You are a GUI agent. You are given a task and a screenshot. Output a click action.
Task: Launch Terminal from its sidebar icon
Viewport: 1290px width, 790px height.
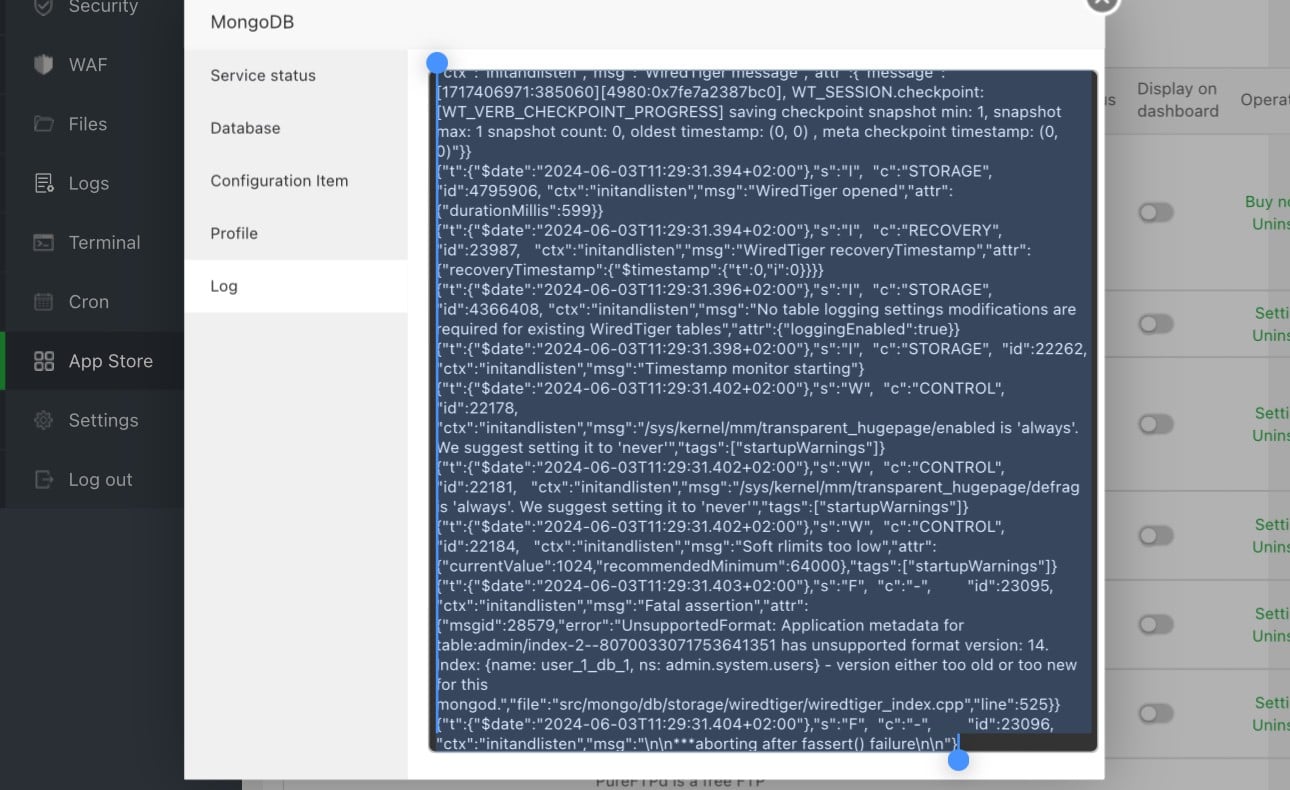(x=43, y=242)
